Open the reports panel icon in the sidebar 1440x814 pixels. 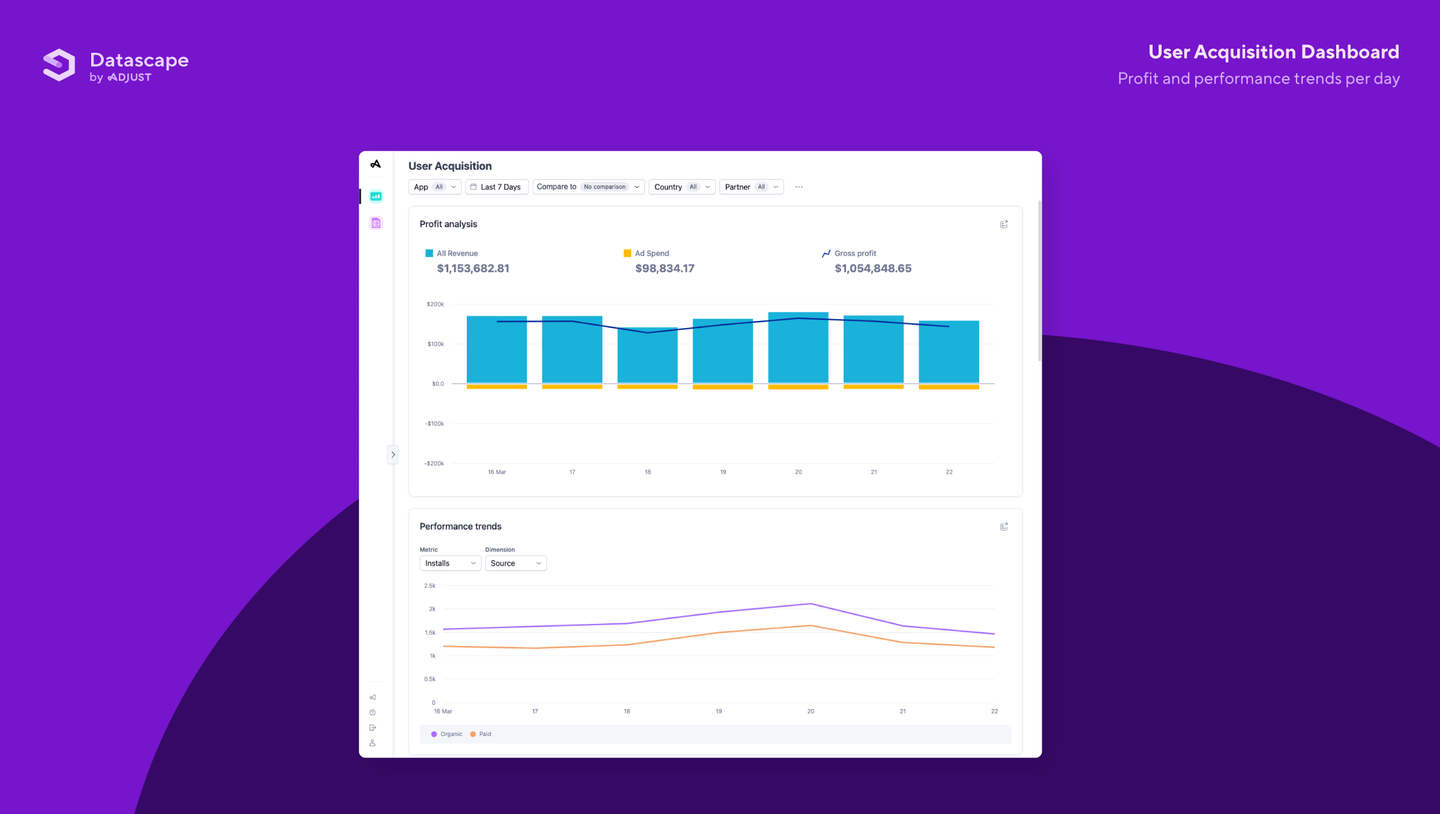[x=375, y=222]
